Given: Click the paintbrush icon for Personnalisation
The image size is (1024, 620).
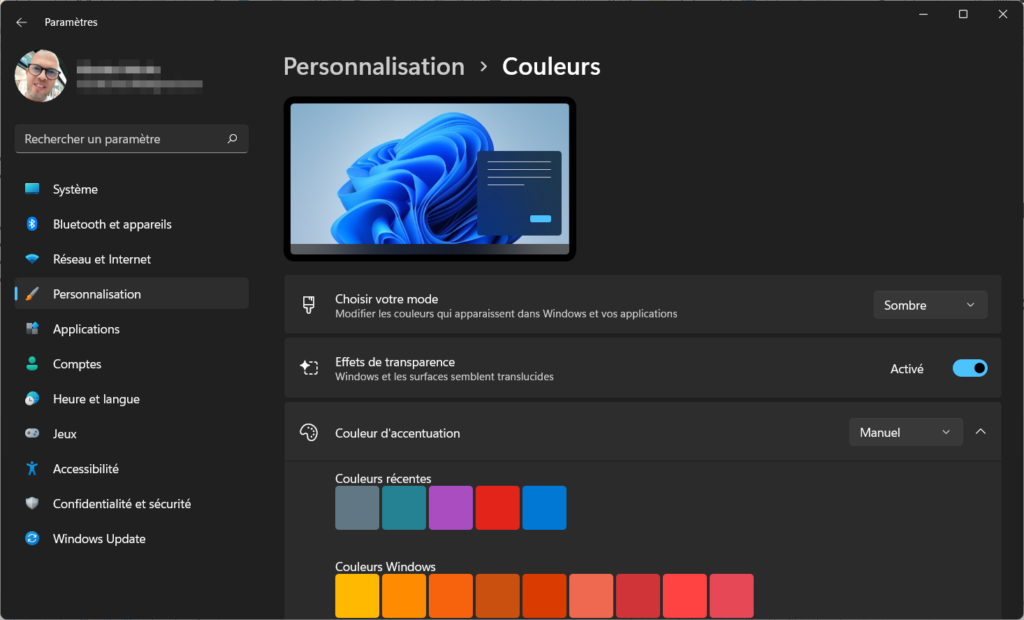Looking at the screenshot, I should tap(32, 294).
